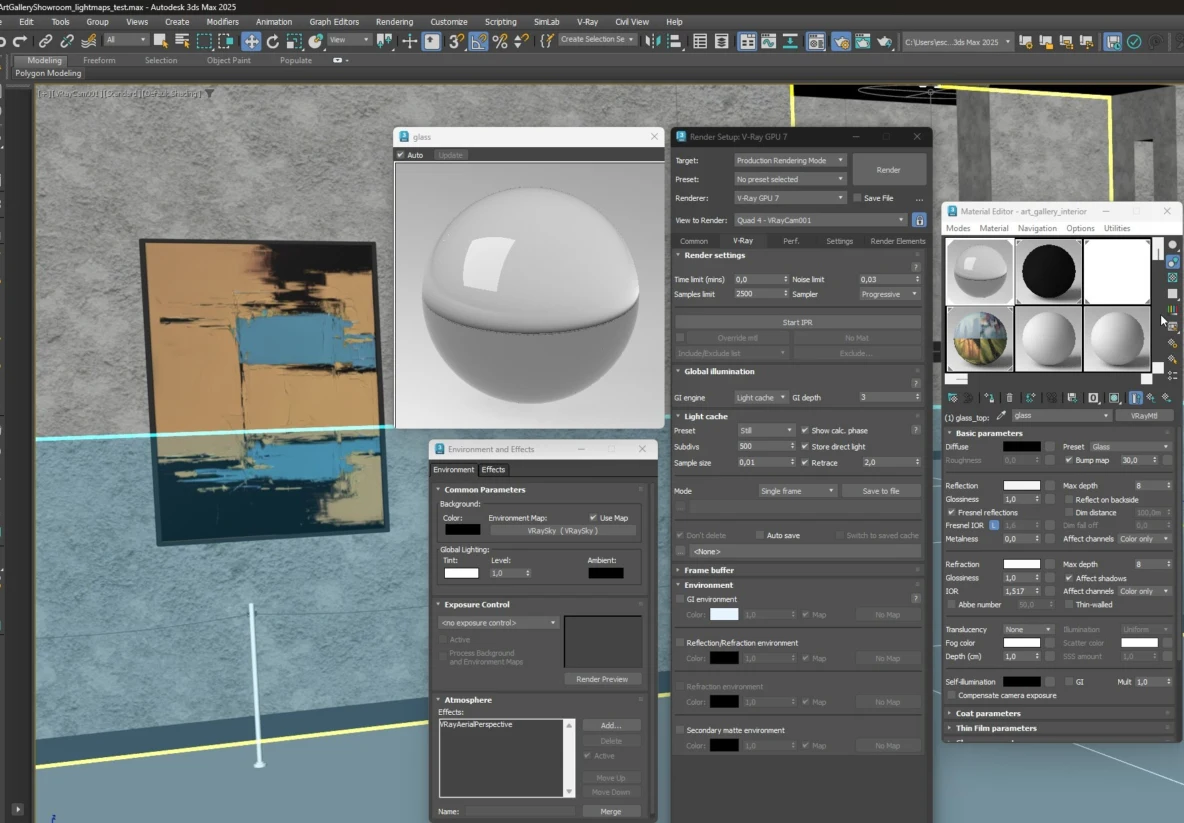Click Put Material to Scene icon

tap(968, 397)
